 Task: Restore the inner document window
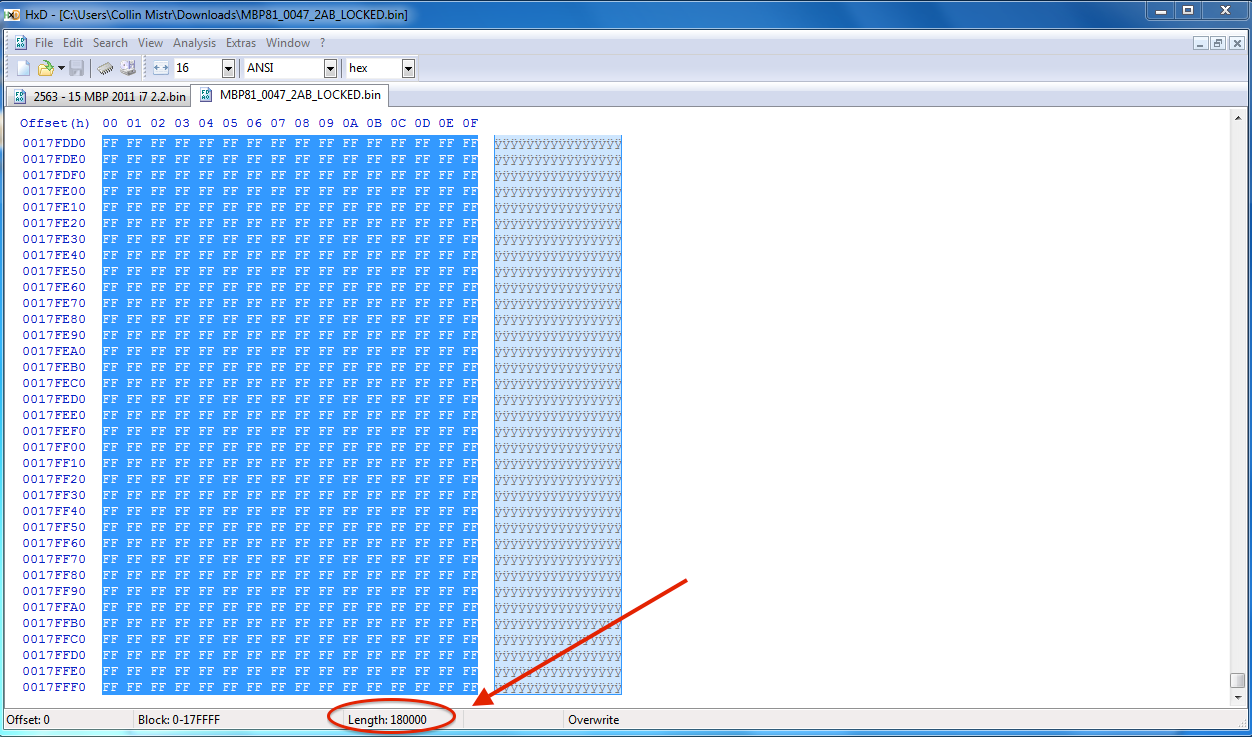(1218, 43)
